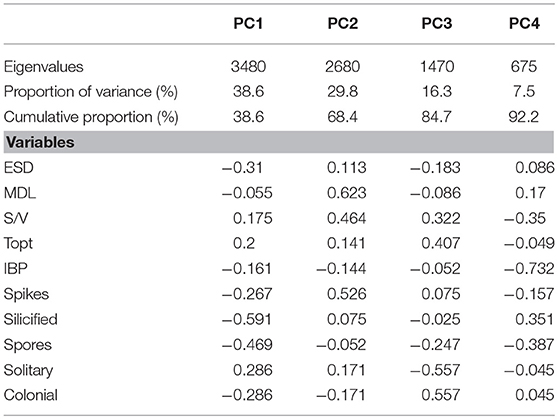
Task: Click the PC1 eigenvalue 3480
Action: click(x=248, y=67)
